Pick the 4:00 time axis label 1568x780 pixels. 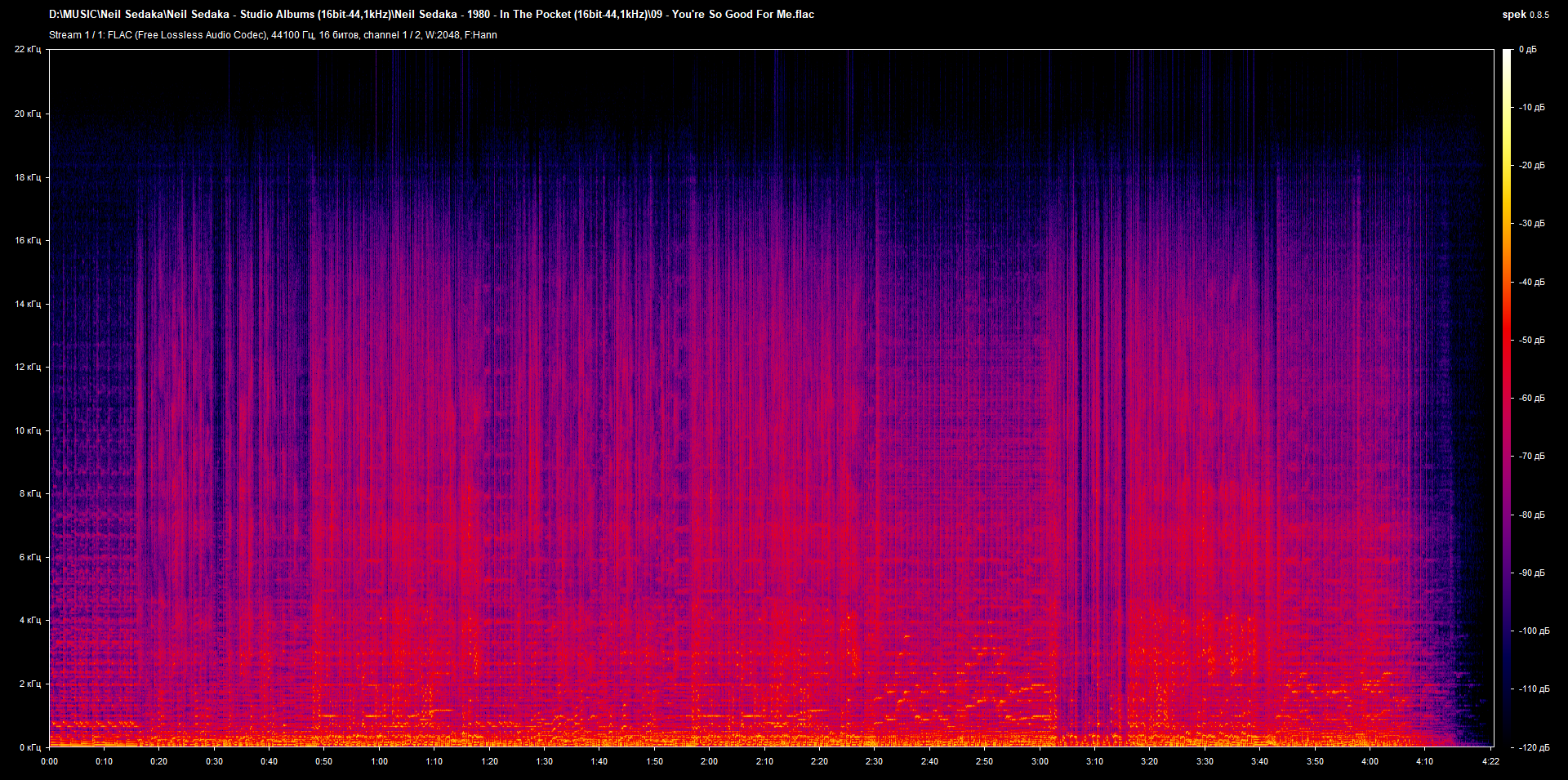pos(1370,761)
